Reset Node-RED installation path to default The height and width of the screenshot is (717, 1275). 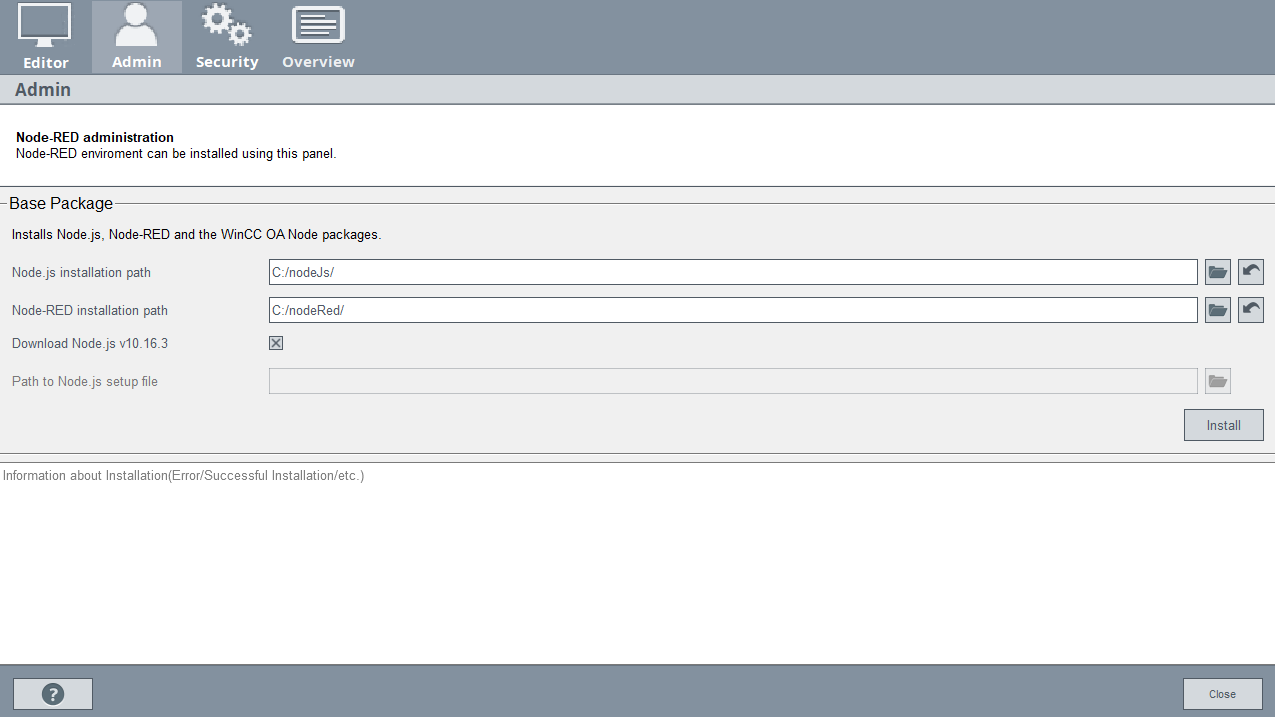coord(1251,310)
